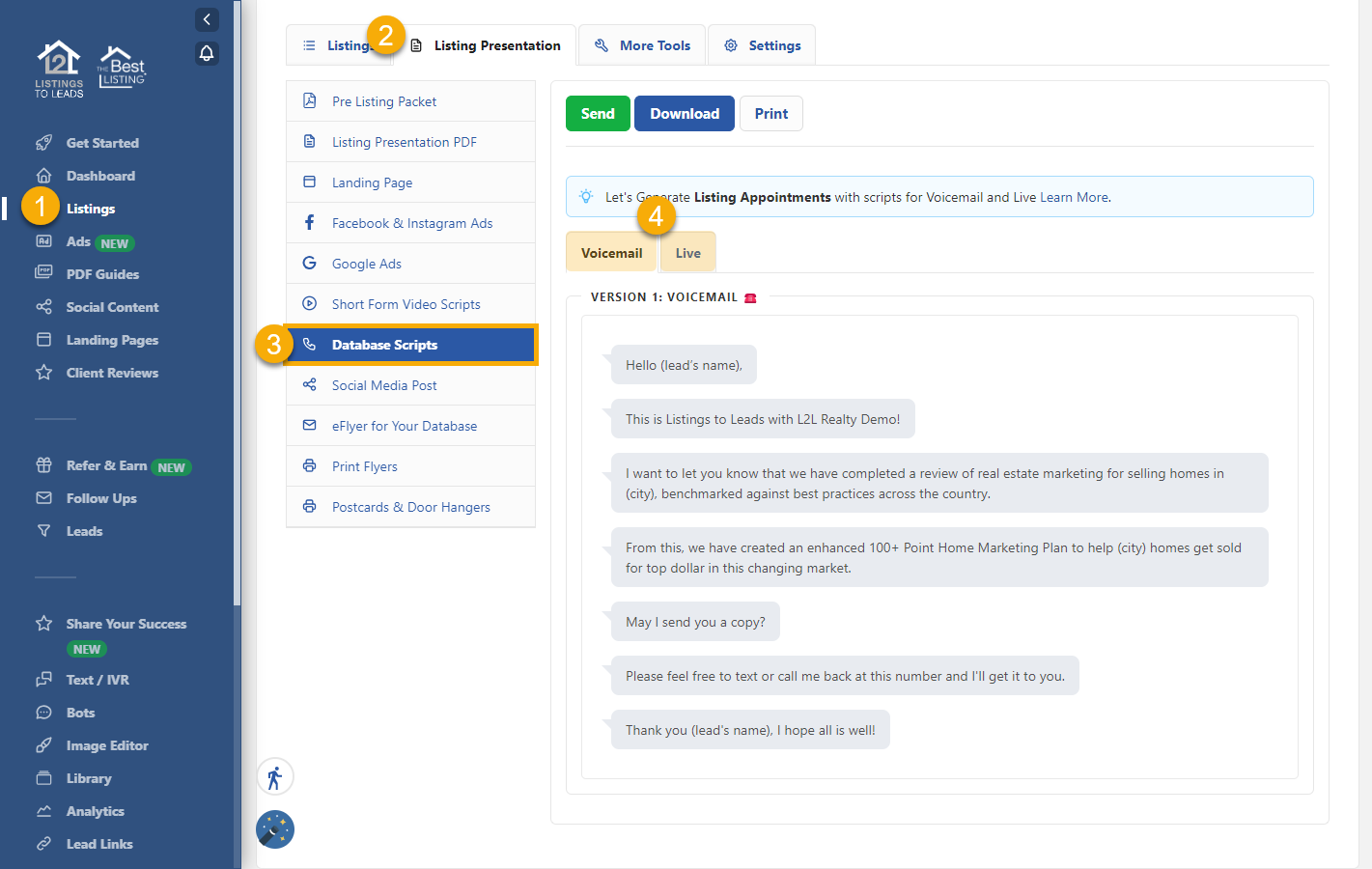The image size is (1372, 869).
Task: Click 'This is Listings to Leads with L2L Realty Demo!' bubble
Action: tap(763, 419)
